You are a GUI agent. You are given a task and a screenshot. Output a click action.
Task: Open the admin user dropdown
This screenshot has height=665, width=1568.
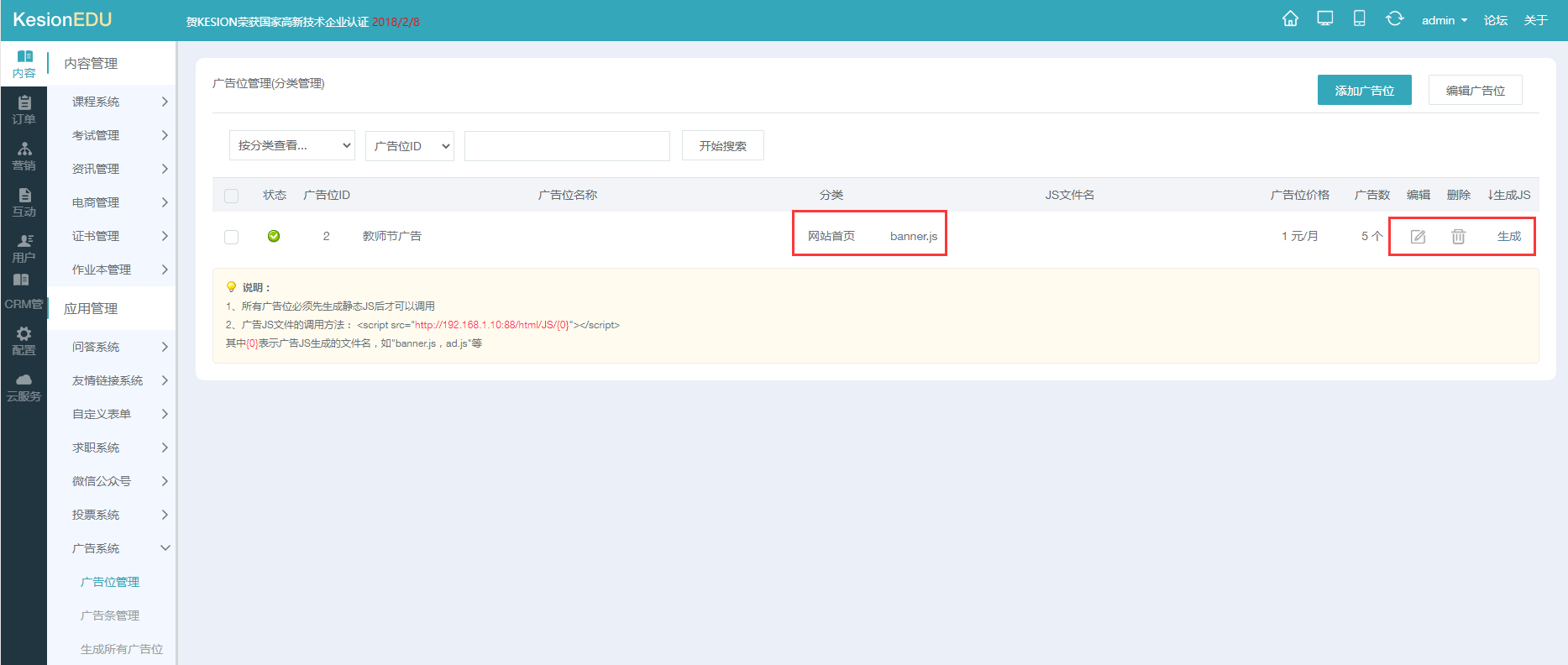click(1445, 20)
